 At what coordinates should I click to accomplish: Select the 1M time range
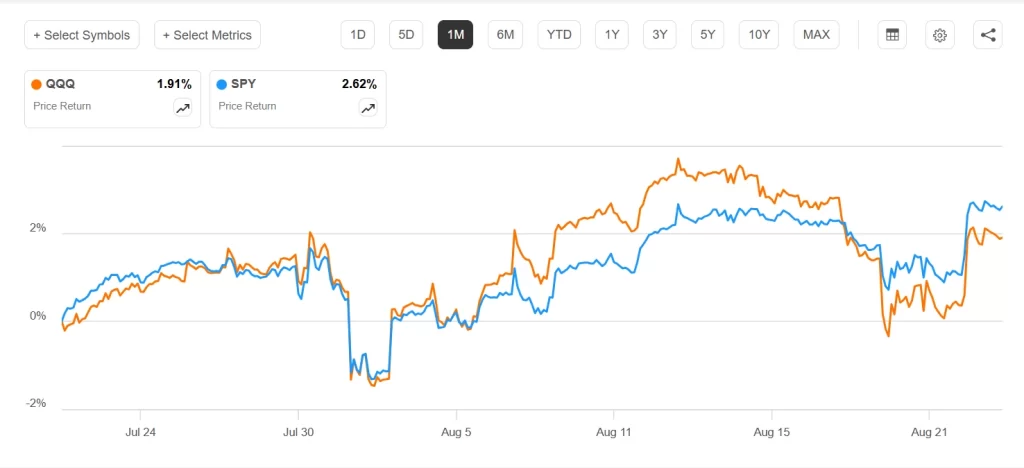(x=455, y=35)
